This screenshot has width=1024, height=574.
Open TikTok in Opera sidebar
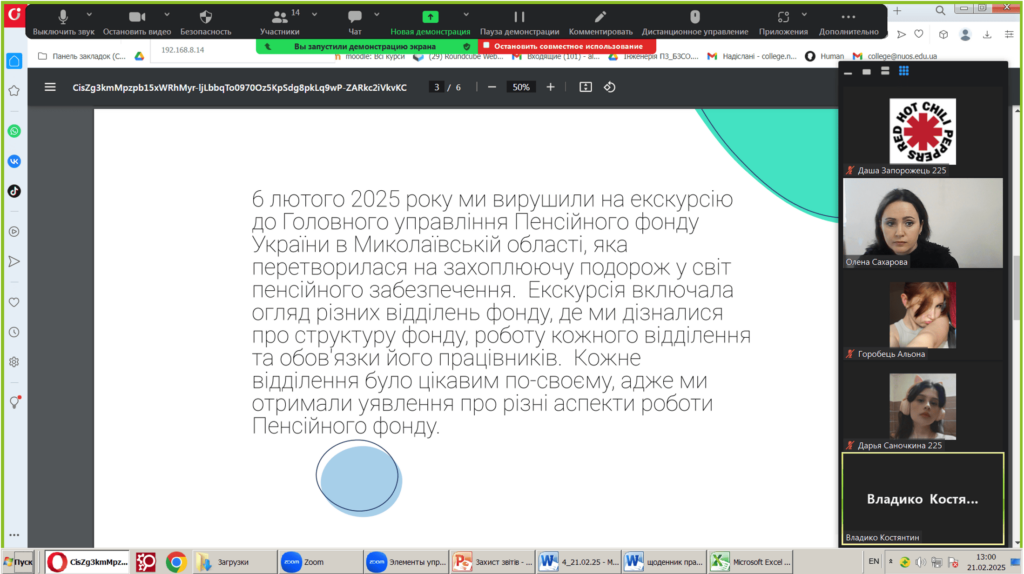[14, 191]
